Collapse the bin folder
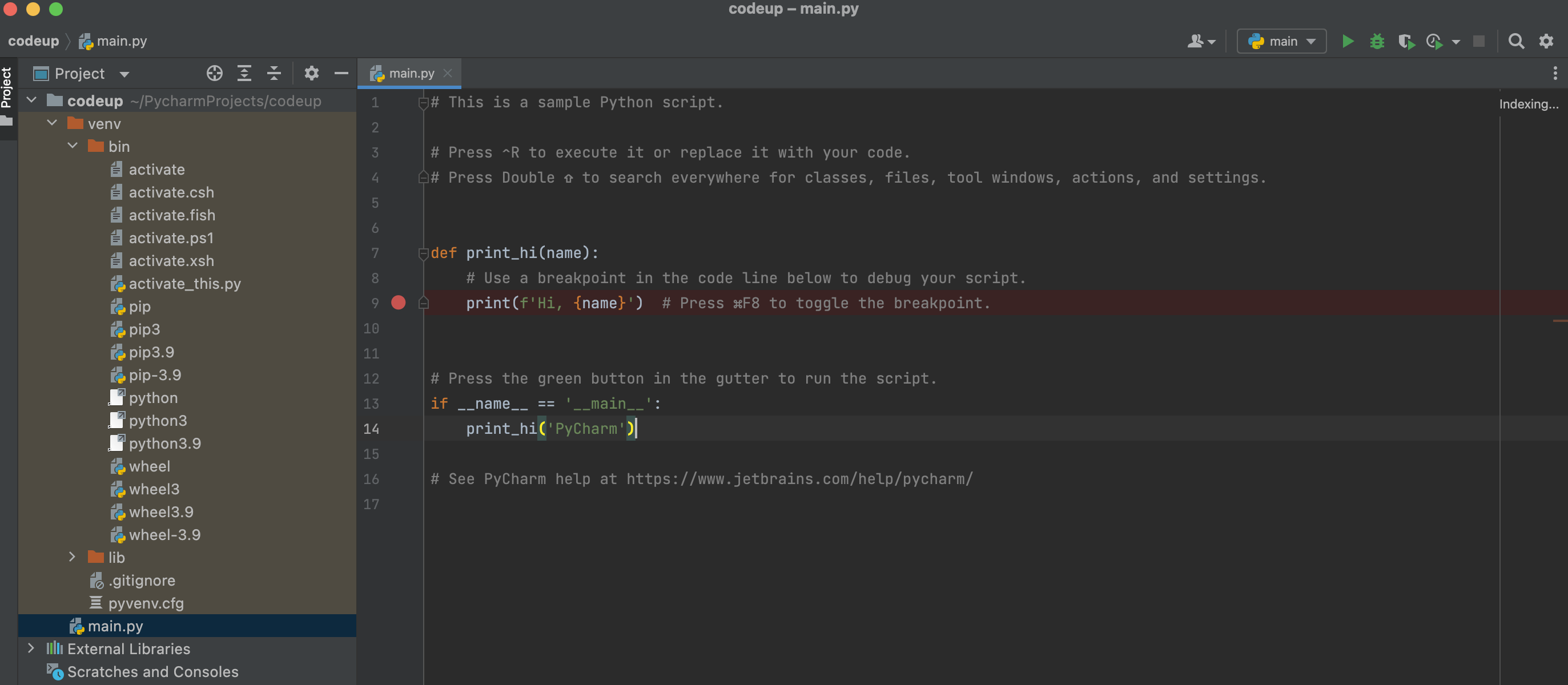This screenshot has width=1568, height=685. coord(73,146)
